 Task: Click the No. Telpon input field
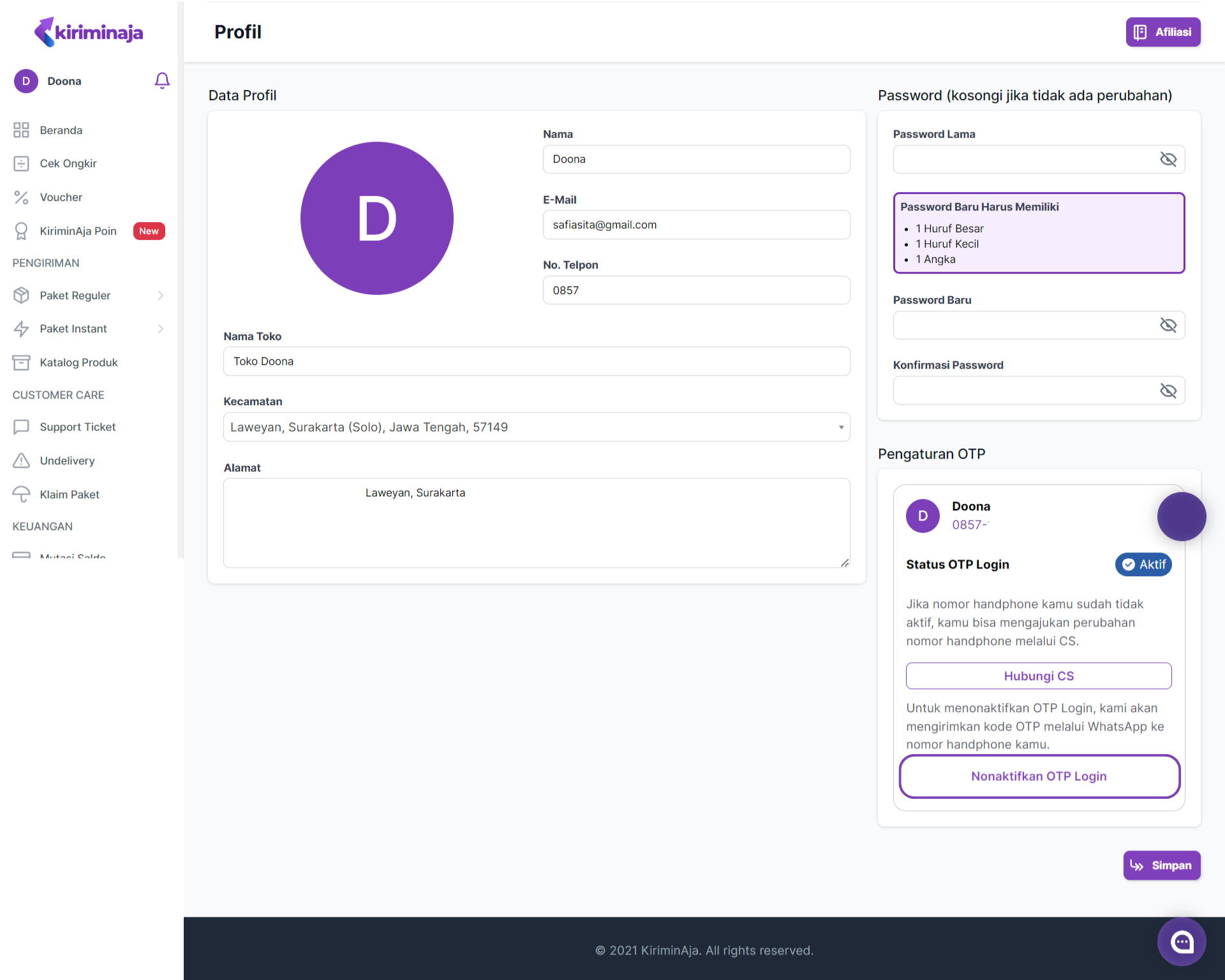696,290
